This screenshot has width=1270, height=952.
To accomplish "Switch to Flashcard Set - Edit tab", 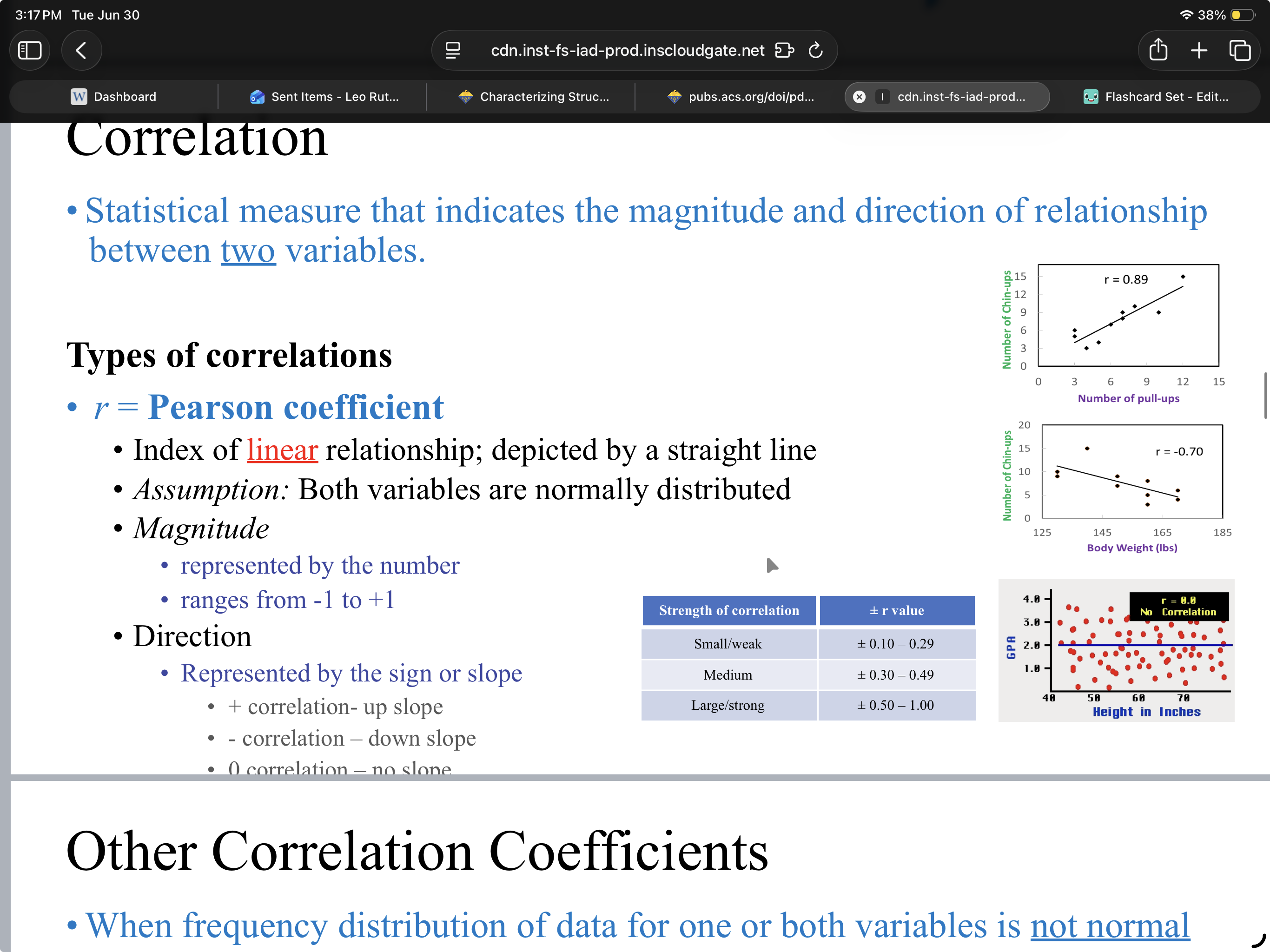I will [1156, 97].
